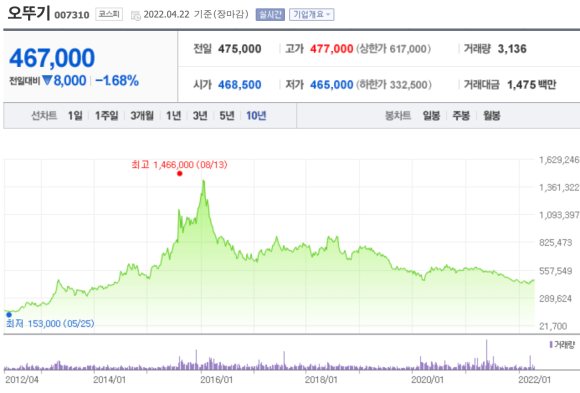Viewport: 580px width, 393px height.
Task: Click the current price 467,000
Action: click(52, 58)
